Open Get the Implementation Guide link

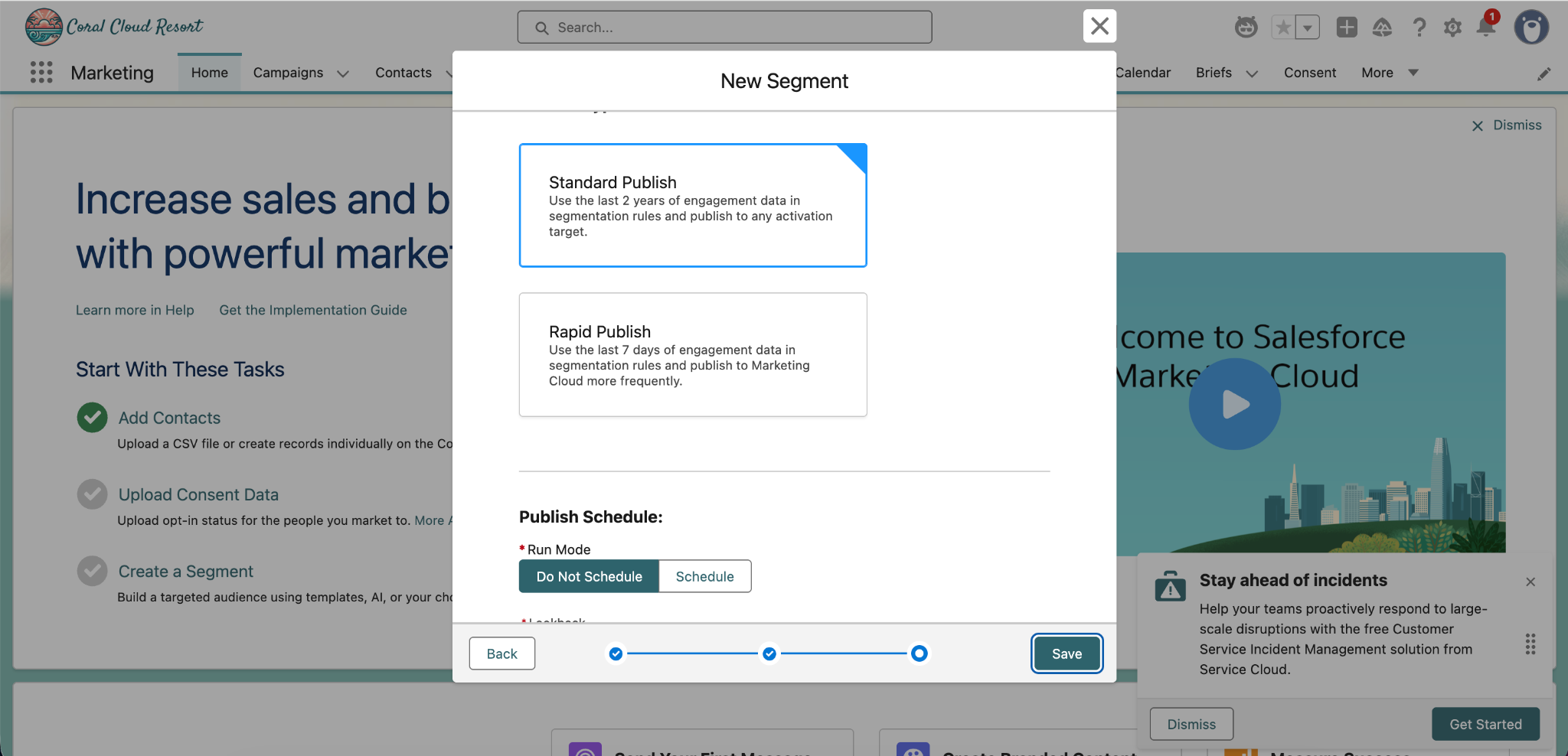[313, 310]
